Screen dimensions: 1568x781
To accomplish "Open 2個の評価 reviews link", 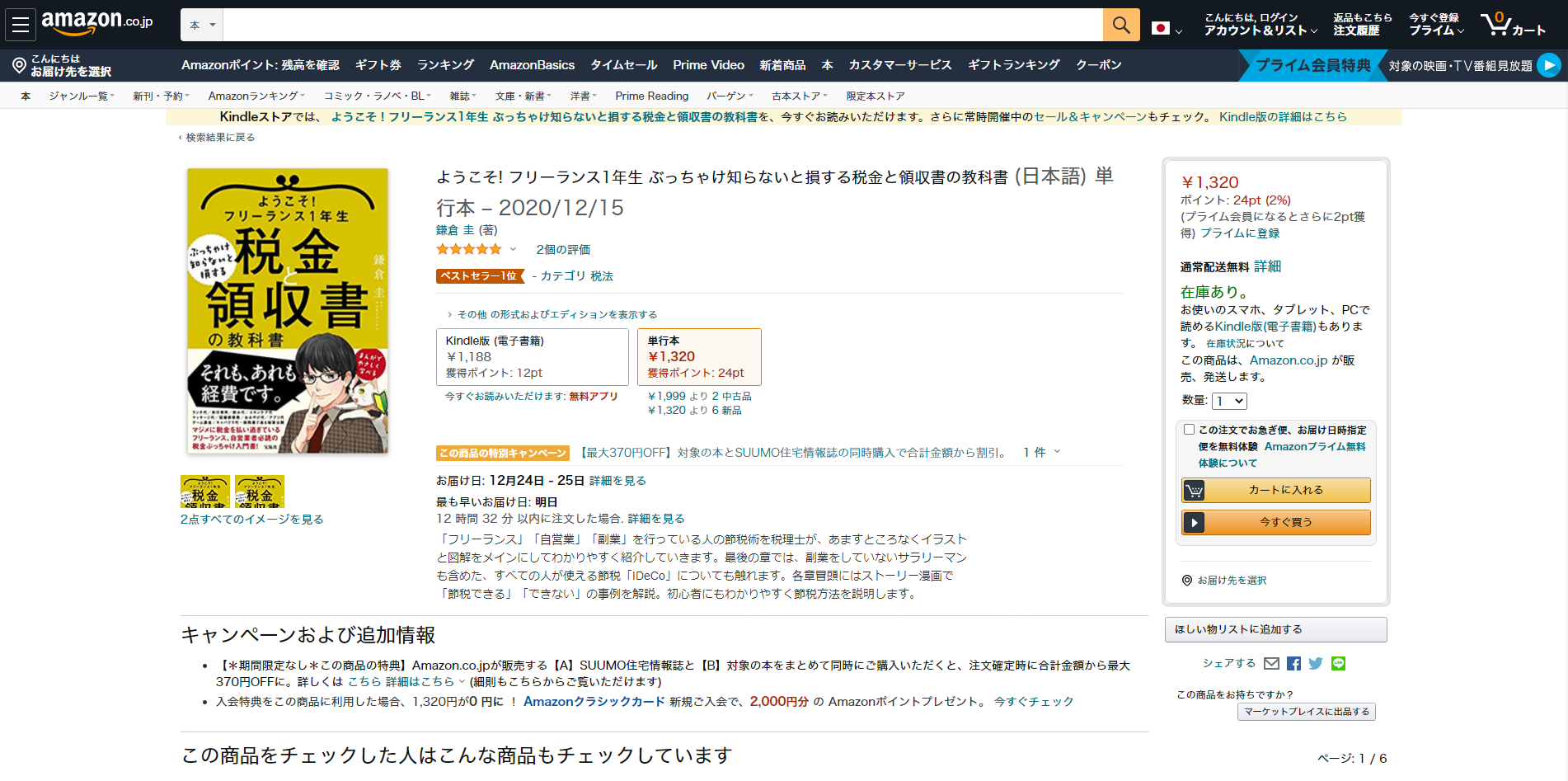I will 563,249.
